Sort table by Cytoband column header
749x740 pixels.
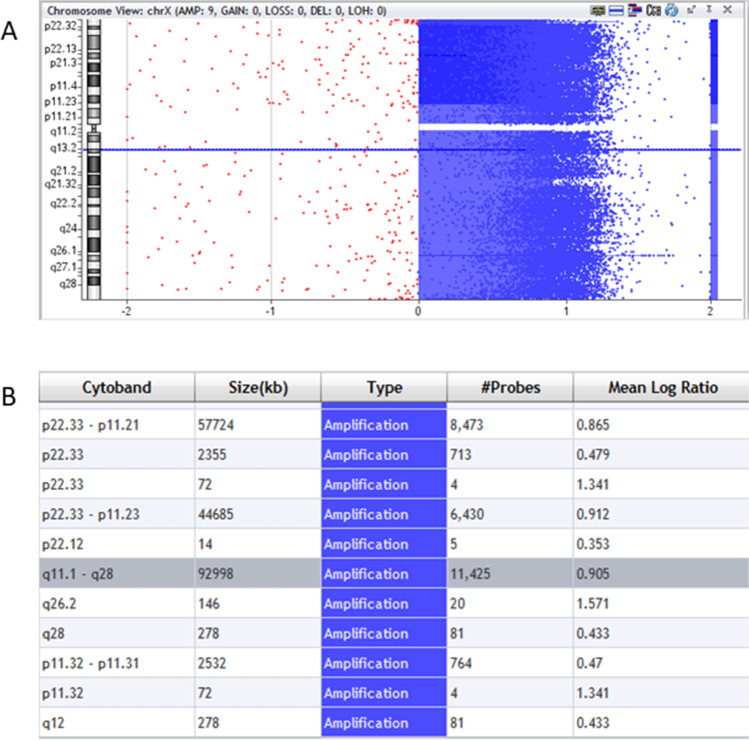pos(117,387)
